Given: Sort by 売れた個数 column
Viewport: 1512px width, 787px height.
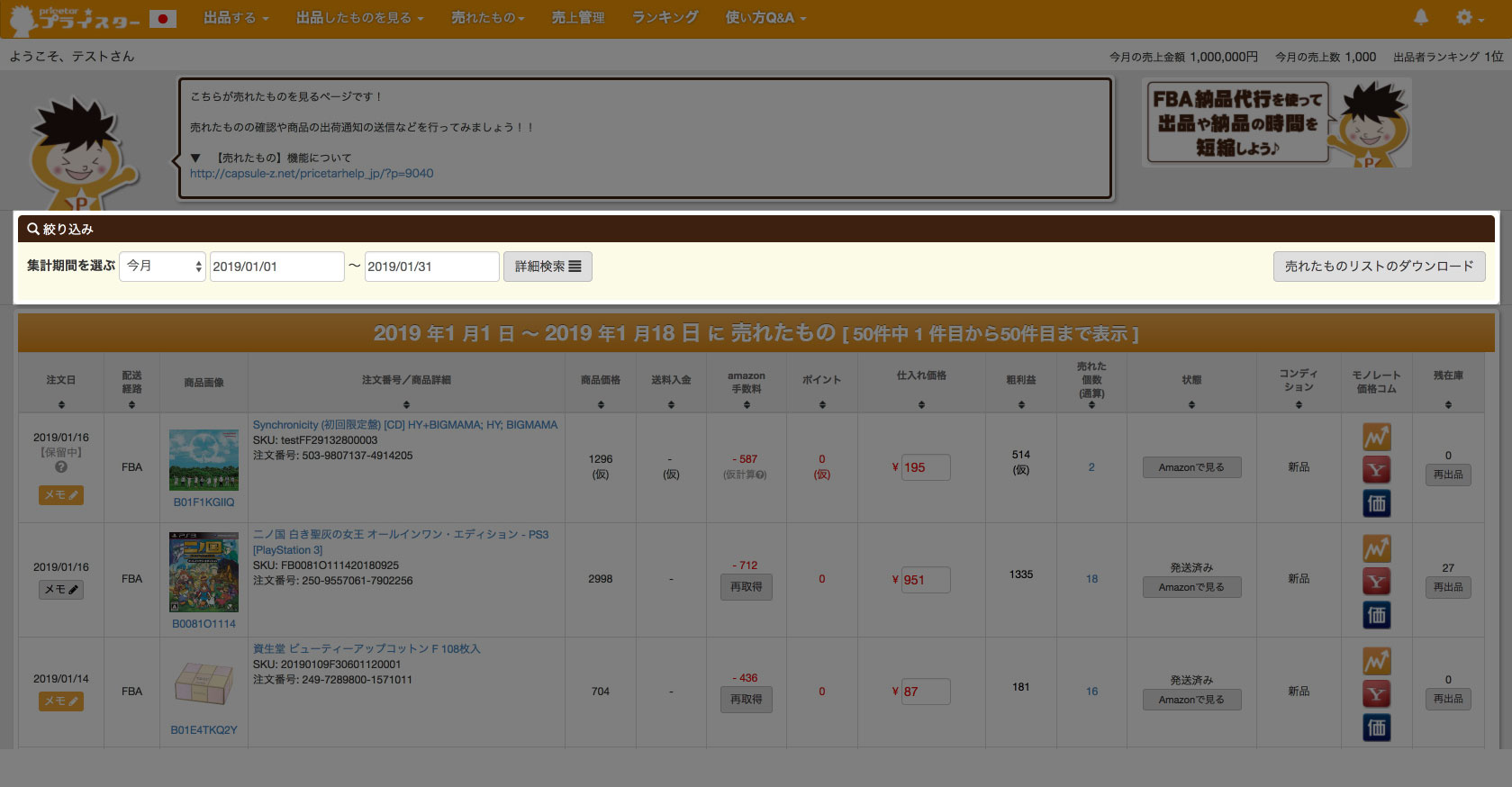Looking at the screenshot, I should click(1091, 404).
